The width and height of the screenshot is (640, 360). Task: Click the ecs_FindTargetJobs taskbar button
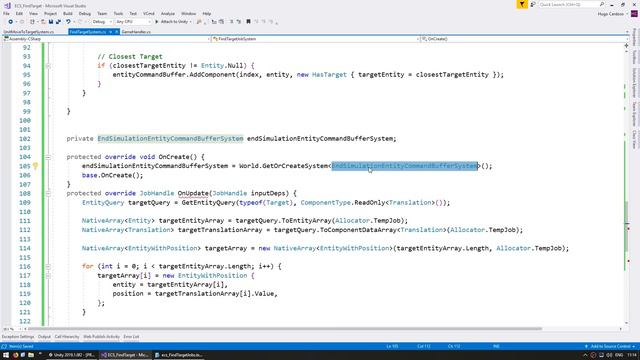click(179, 355)
